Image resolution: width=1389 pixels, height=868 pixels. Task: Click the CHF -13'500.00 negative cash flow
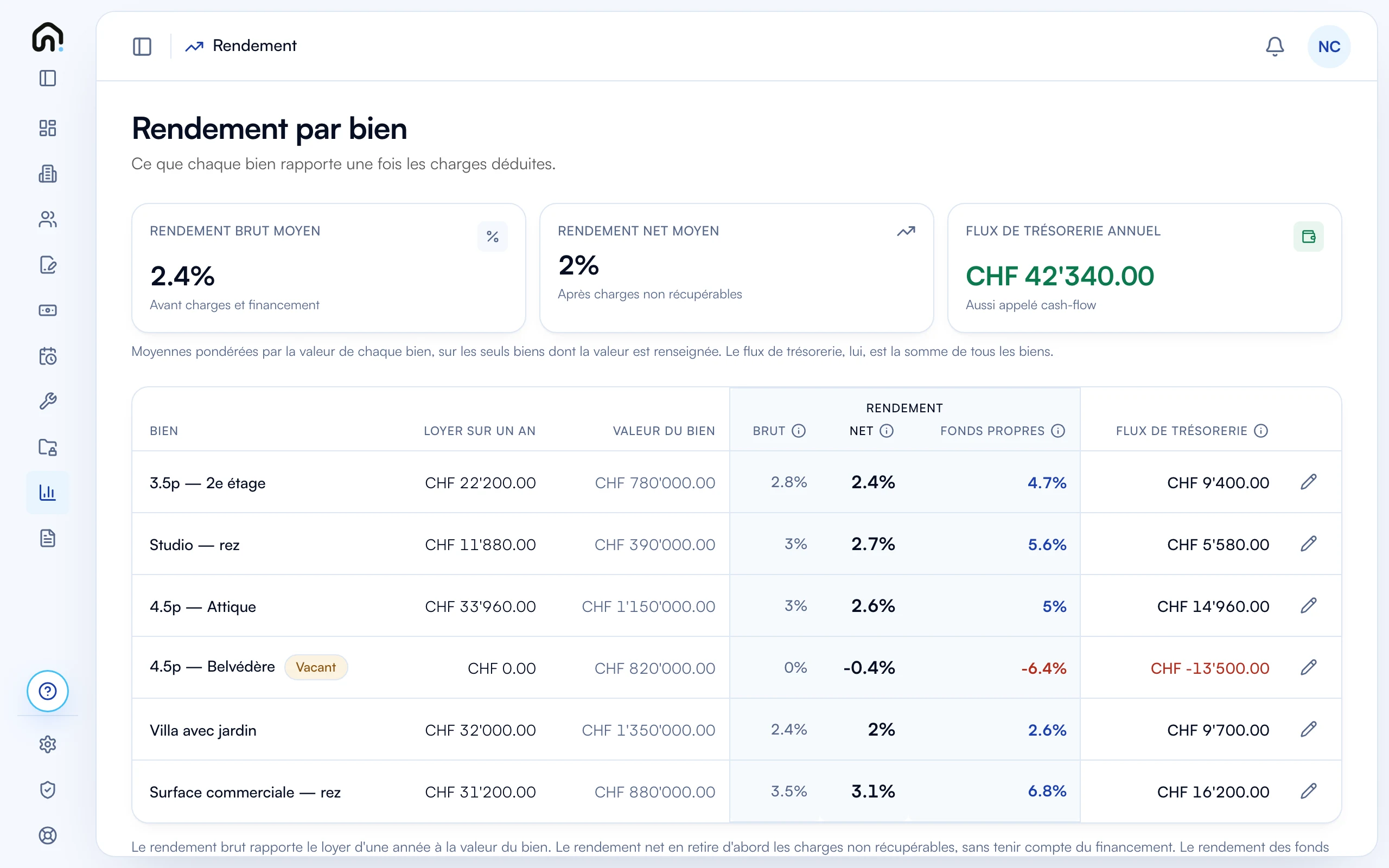pyautogui.click(x=1210, y=668)
